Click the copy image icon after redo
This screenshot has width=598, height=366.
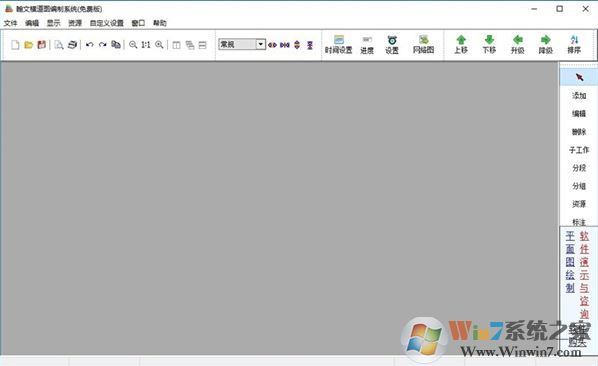coord(116,45)
